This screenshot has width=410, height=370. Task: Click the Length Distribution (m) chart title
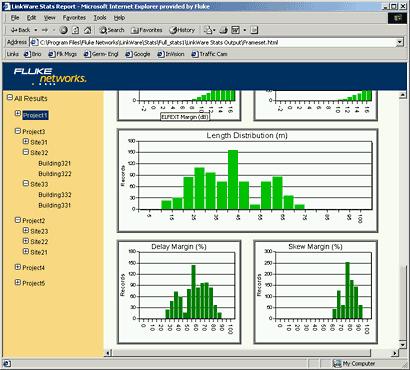coord(247,135)
